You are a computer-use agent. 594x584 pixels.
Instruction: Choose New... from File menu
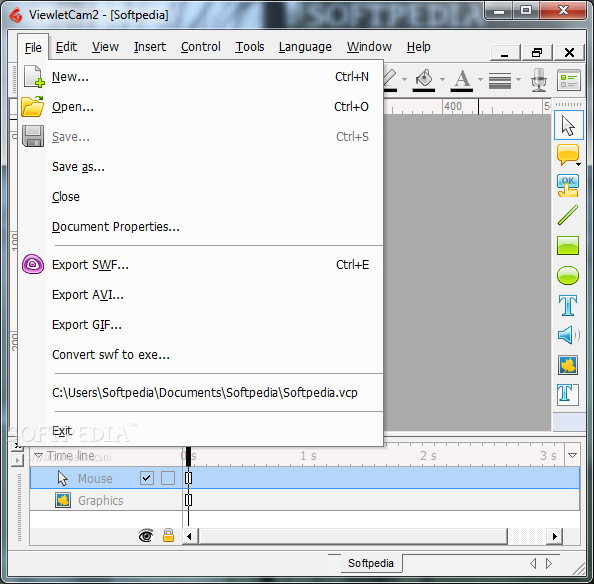(200, 77)
